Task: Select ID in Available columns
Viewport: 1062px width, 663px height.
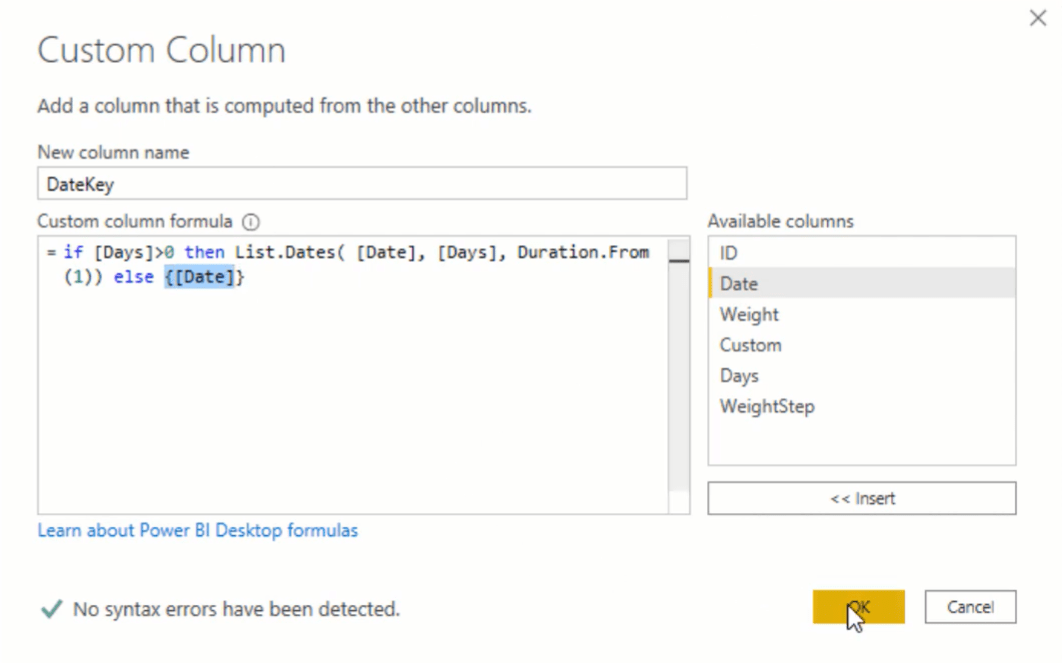Action: pyautogui.click(x=862, y=253)
